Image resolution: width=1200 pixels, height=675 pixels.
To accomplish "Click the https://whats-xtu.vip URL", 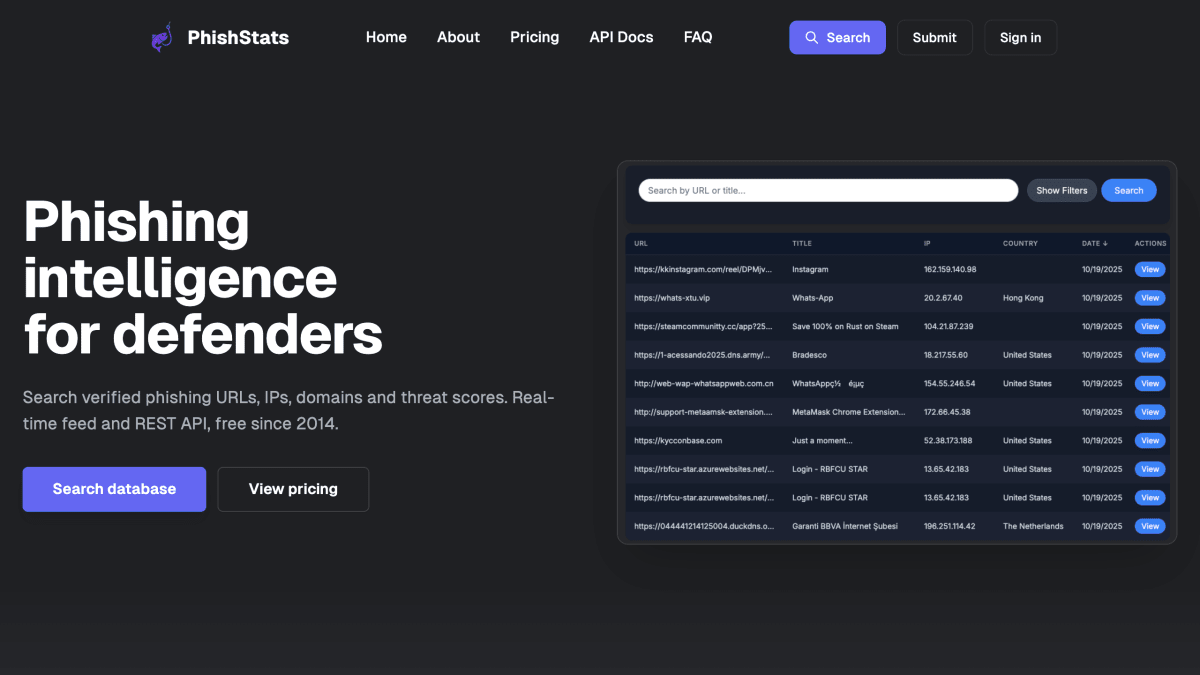I will 672,298.
